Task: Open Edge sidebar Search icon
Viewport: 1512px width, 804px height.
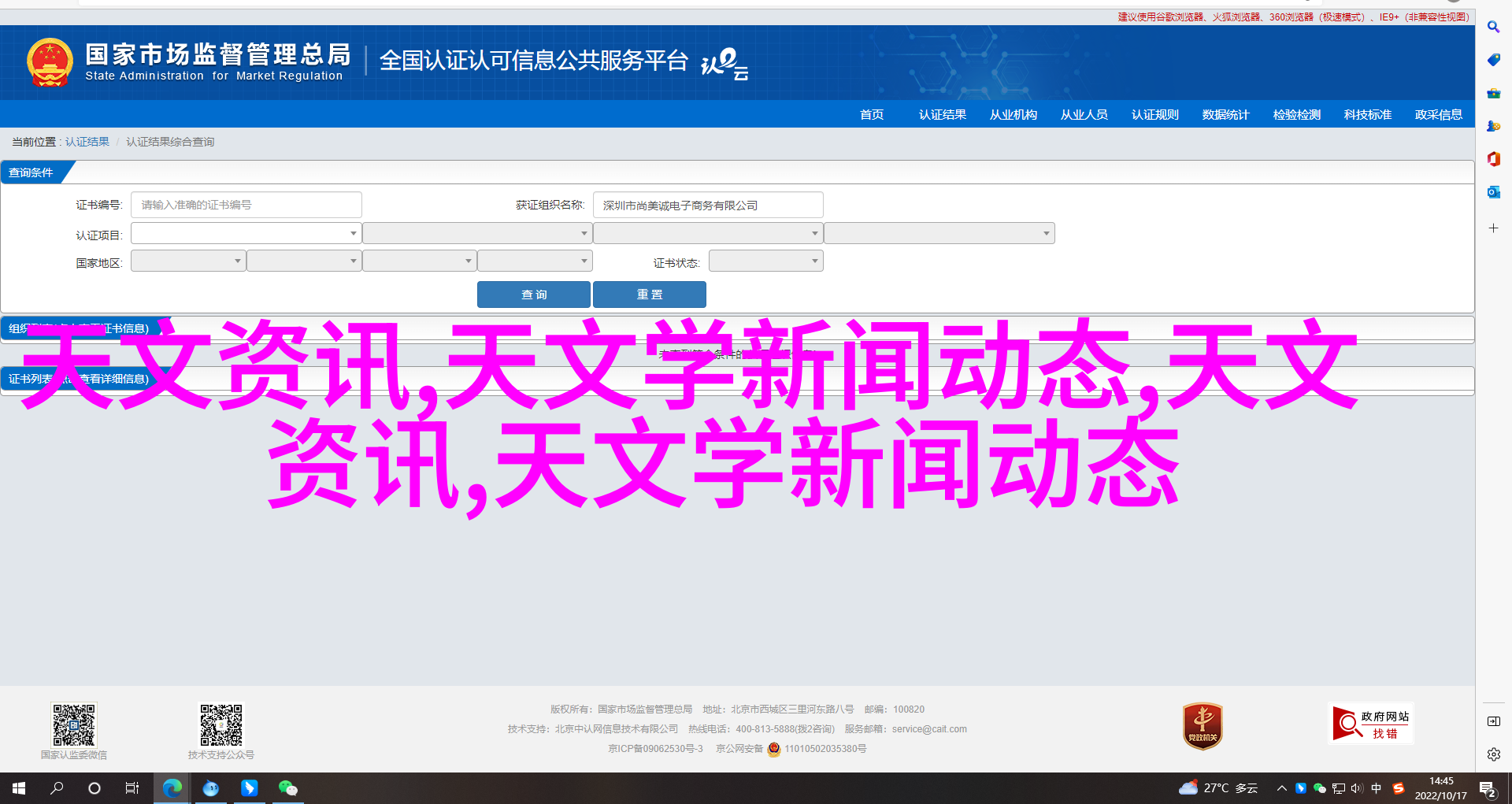Action: [1493, 27]
